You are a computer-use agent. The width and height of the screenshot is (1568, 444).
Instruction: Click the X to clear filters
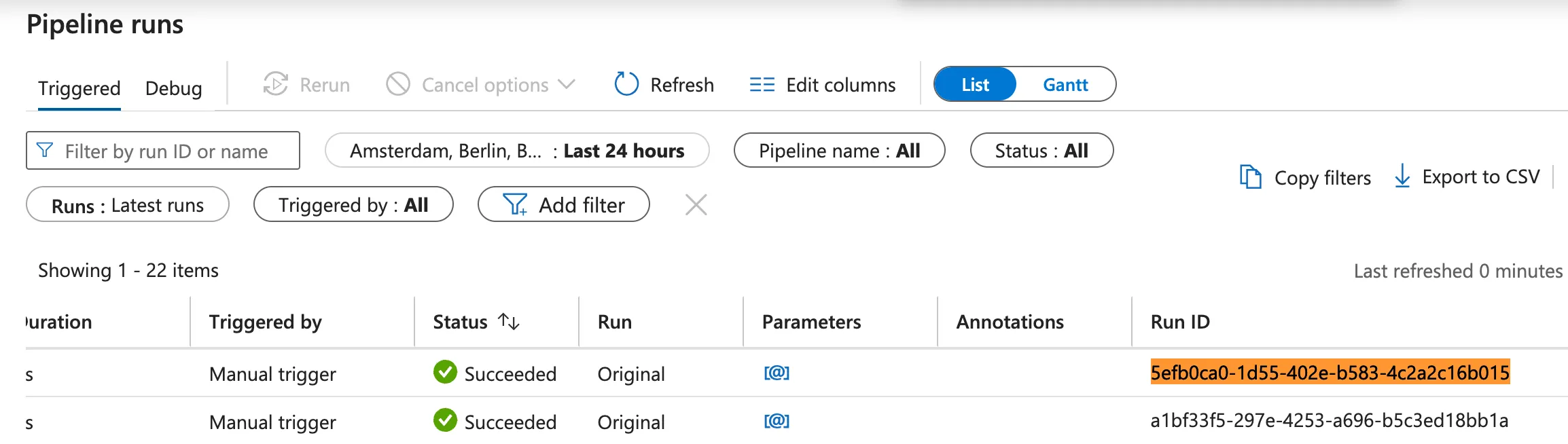696,204
